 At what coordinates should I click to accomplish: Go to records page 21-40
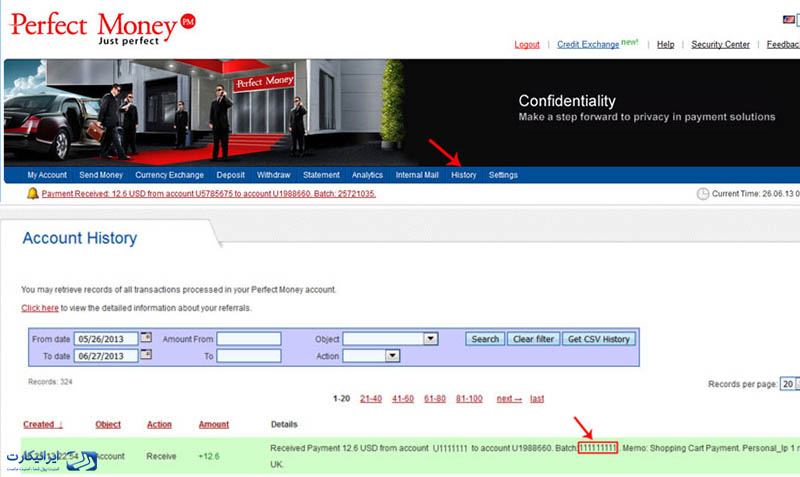(371, 398)
